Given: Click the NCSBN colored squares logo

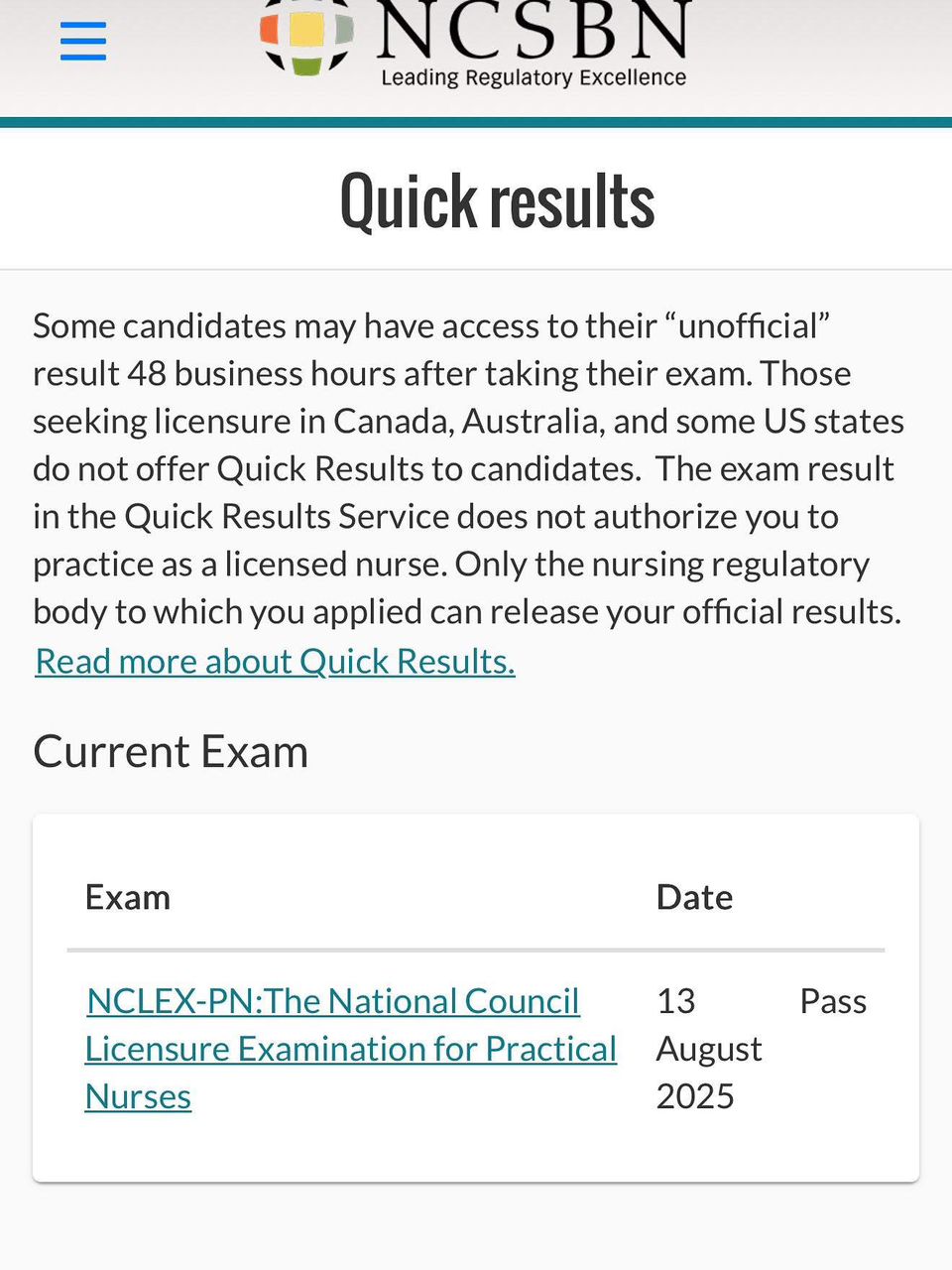Looking at the screenshot, I should (307, 38).
